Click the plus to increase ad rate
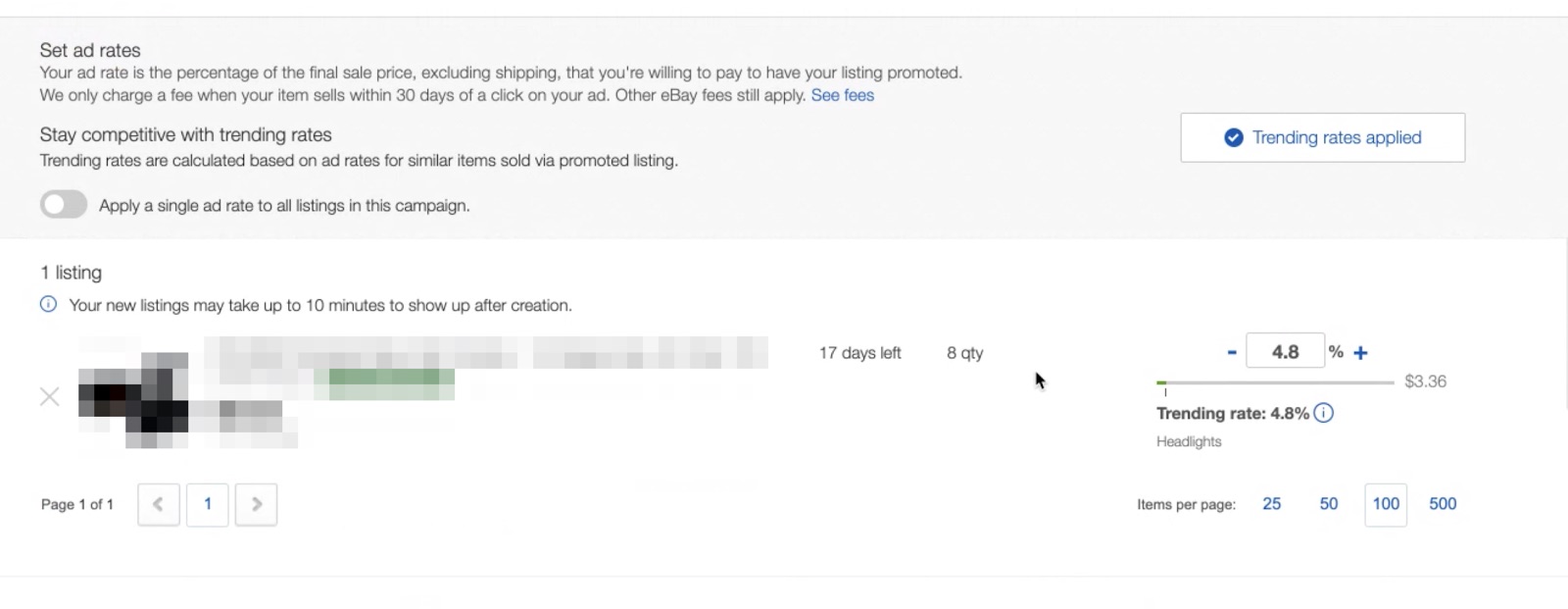This screenshot has width=1568, height=609. tap(1361, 350)
